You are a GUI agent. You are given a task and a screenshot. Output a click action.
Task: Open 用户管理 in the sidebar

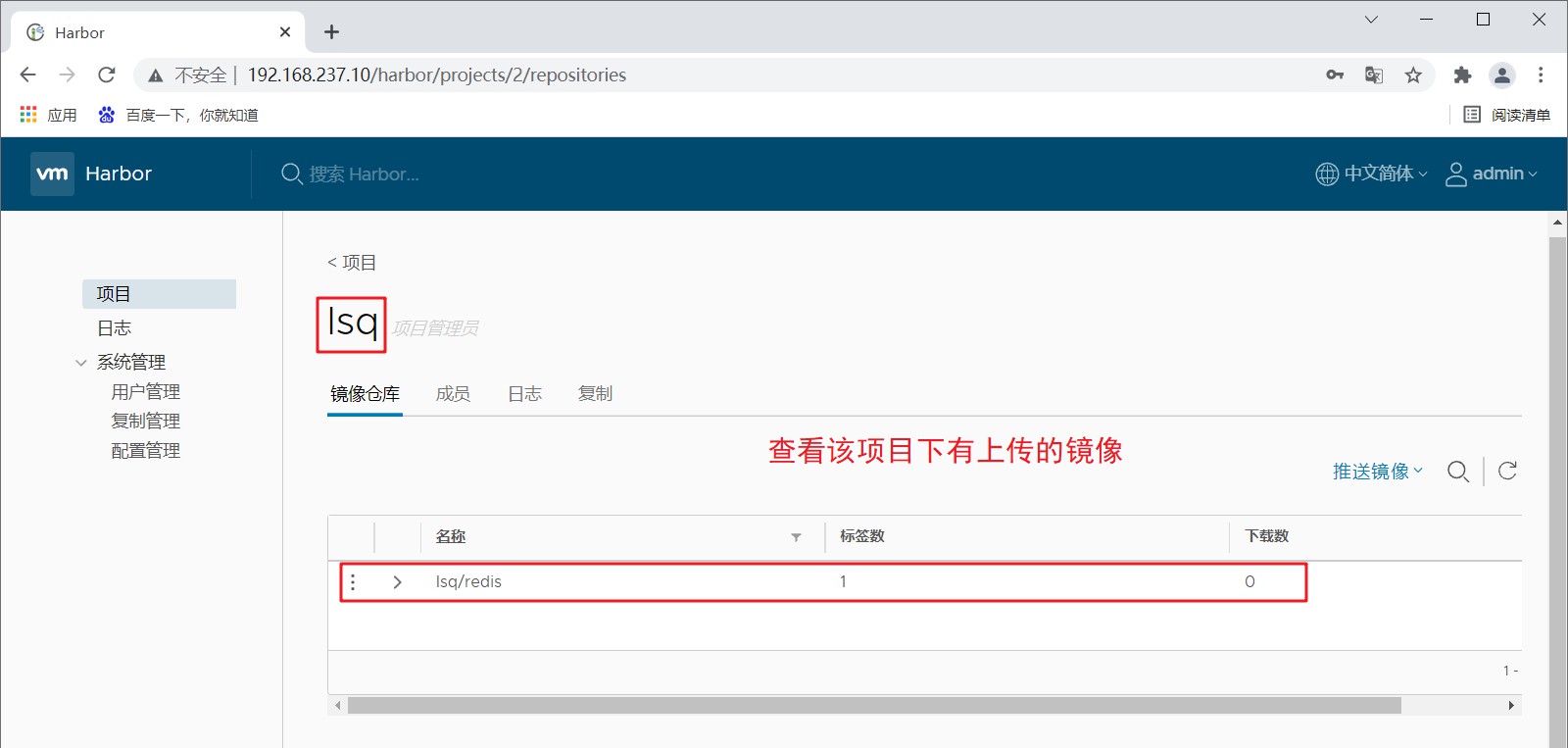[x=145, y=392]
